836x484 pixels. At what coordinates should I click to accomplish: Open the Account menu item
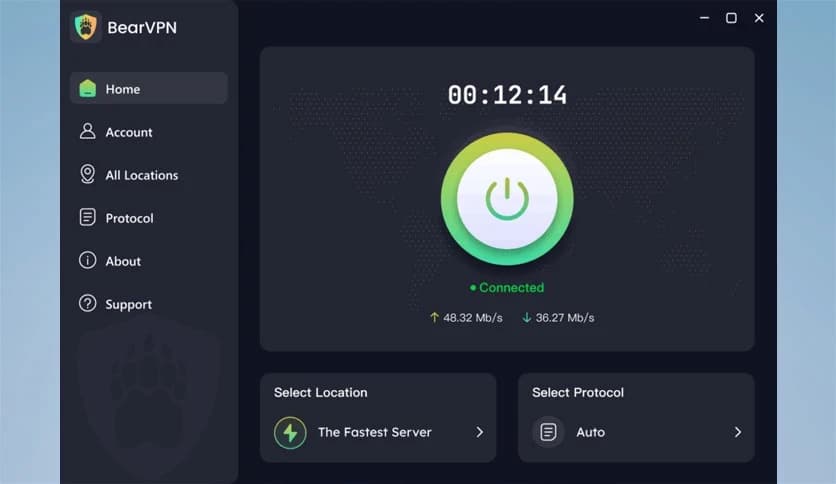149,132
